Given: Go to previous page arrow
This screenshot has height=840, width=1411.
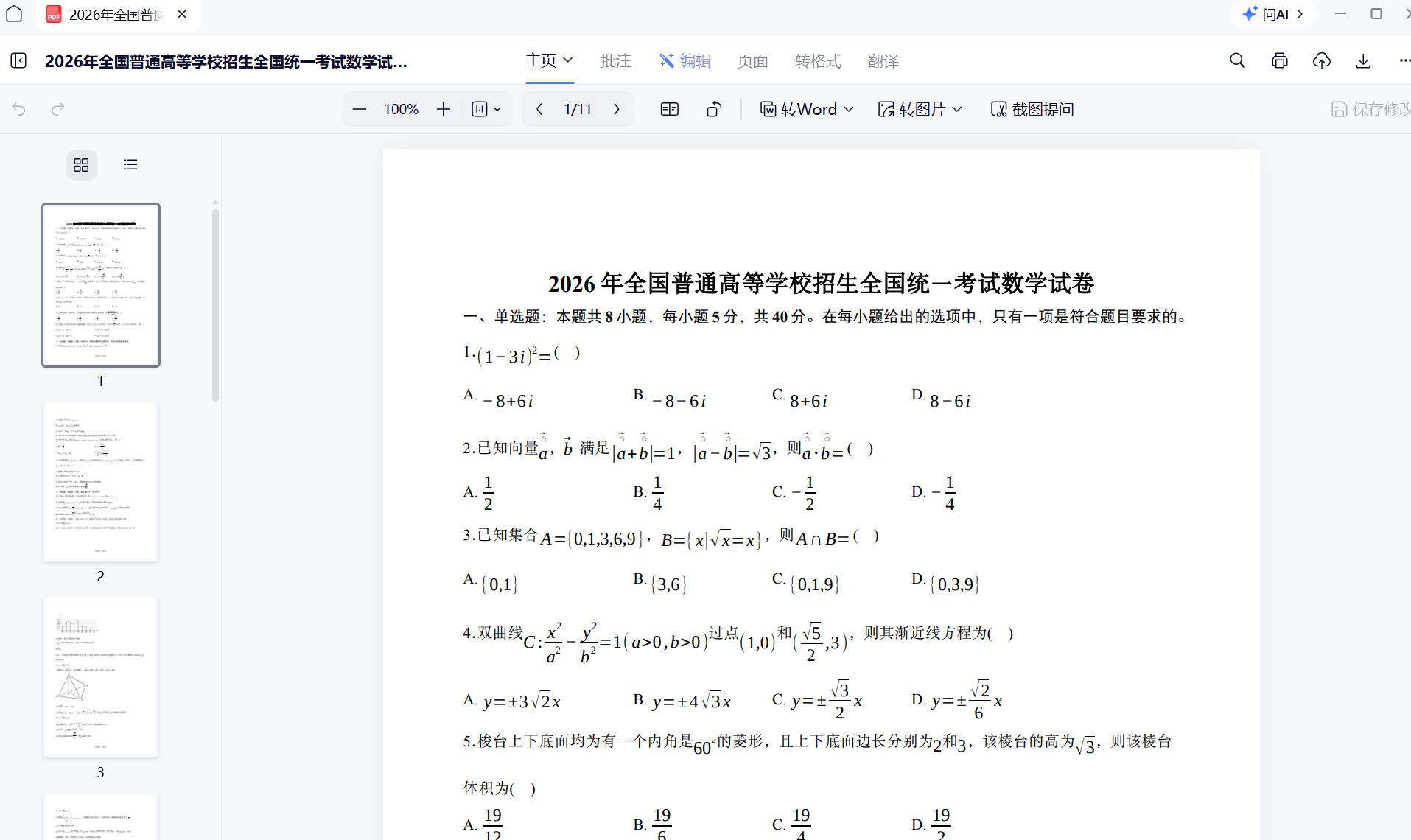Looking at the screenshot, I should click(x=539, y=109).
